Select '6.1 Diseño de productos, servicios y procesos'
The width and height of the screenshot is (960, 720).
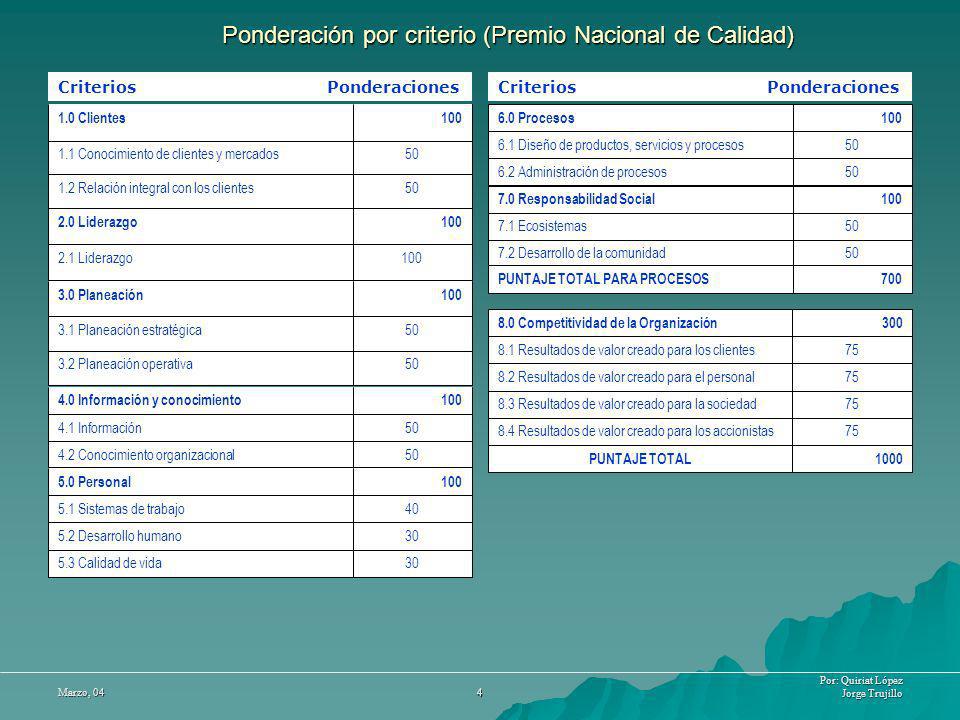620,145
